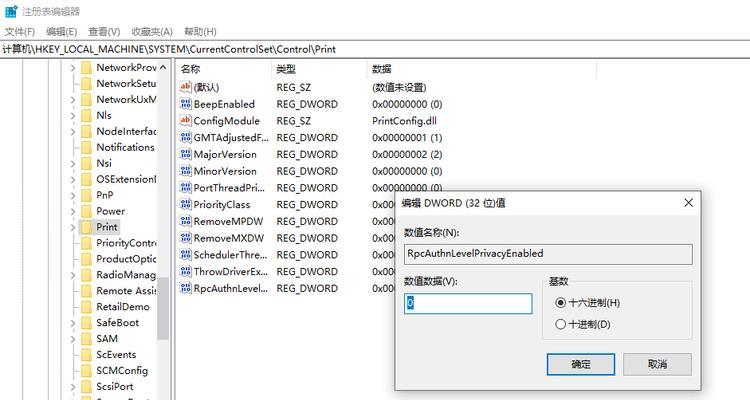Click the Registry Editor app icon in title bar
Viewport: 750px width, 400px height.
[x=11, y=11]
